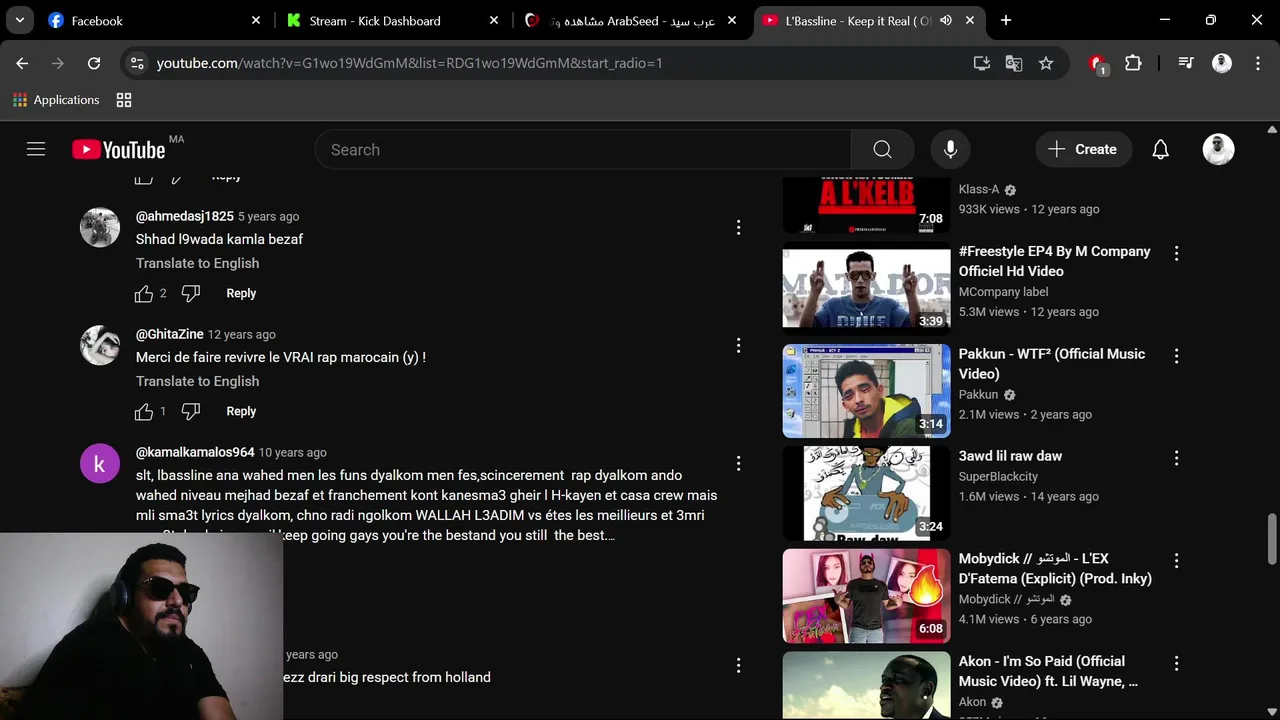This screenshot has width=1280, height=720.
Task: Open #Freestyle EP4 By M Company thumbnail
Action: [866, 288]
